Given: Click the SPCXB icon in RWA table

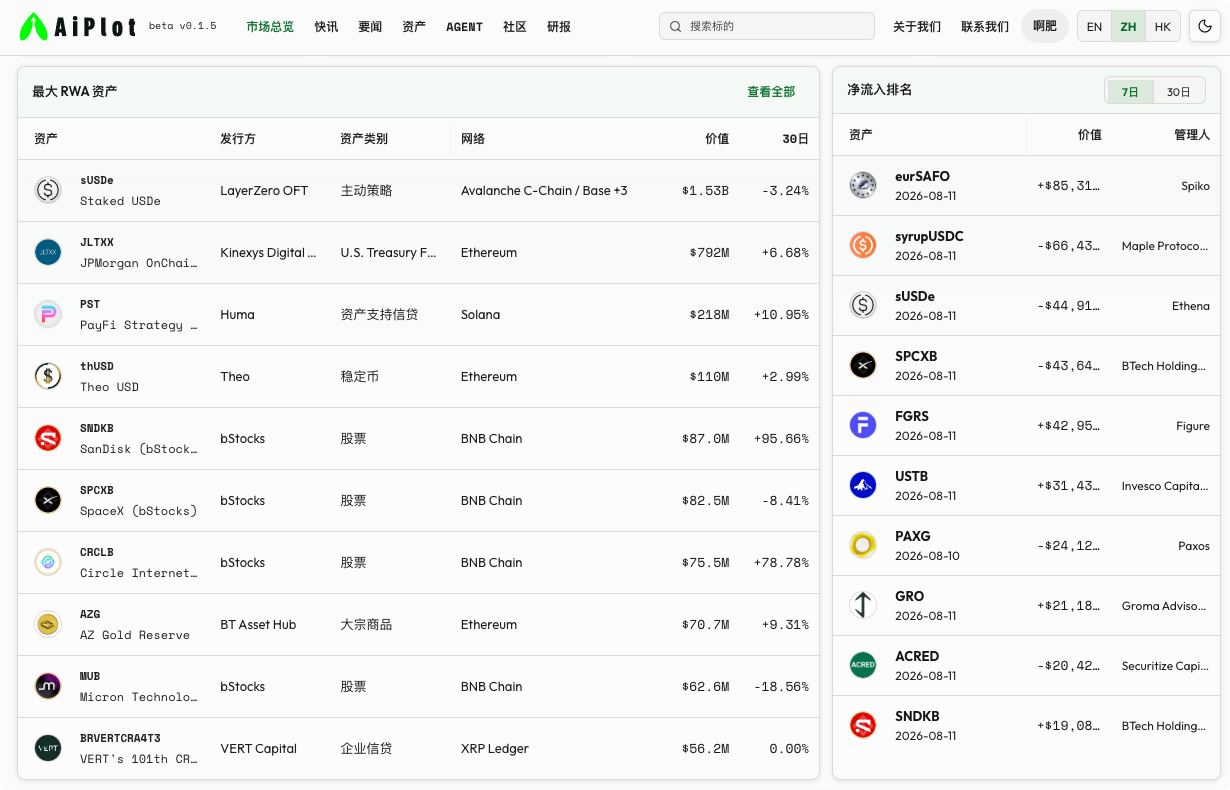Looking at the screenshot, I should [48, 500].
